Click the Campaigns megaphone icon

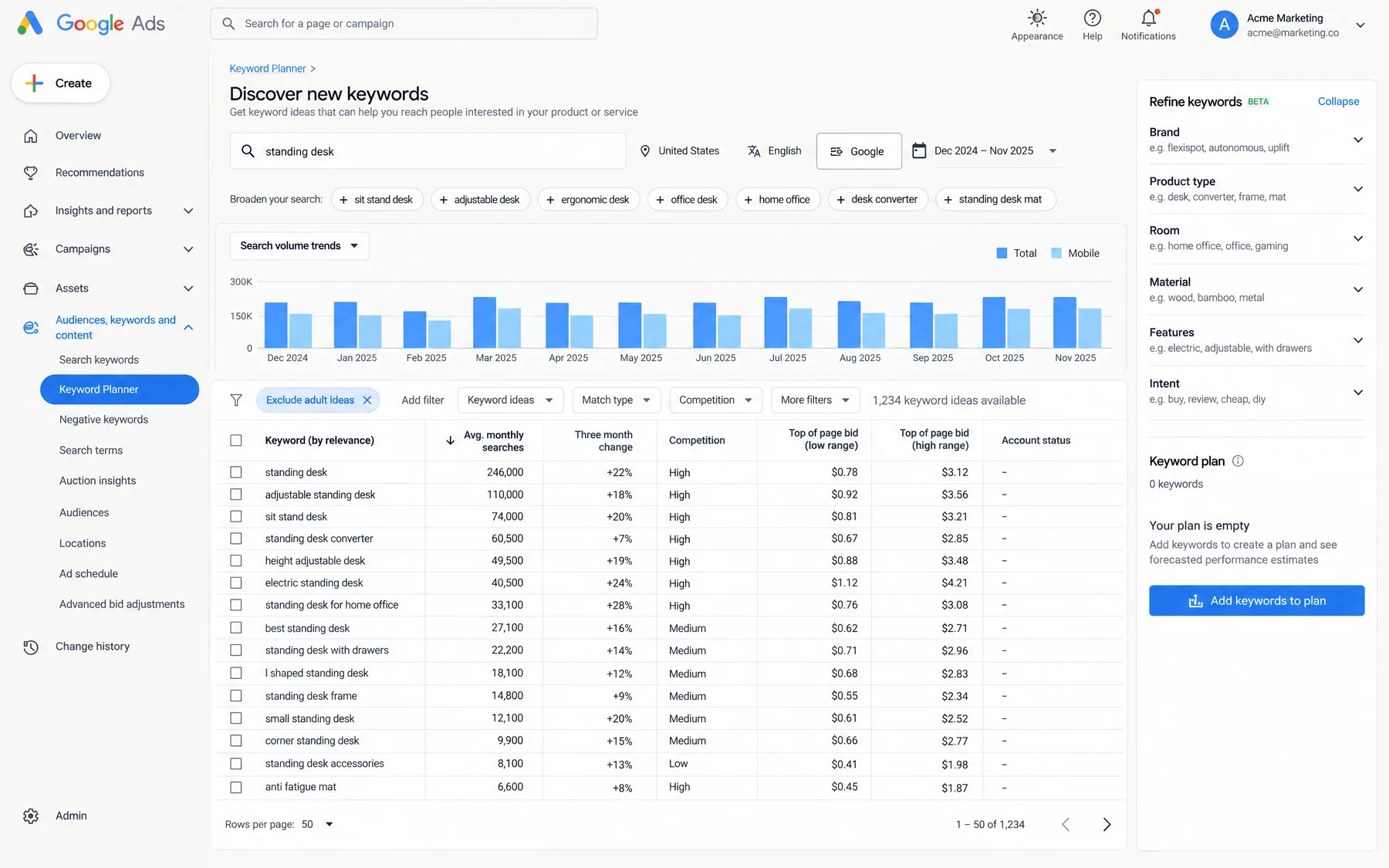tap(31, 249)
